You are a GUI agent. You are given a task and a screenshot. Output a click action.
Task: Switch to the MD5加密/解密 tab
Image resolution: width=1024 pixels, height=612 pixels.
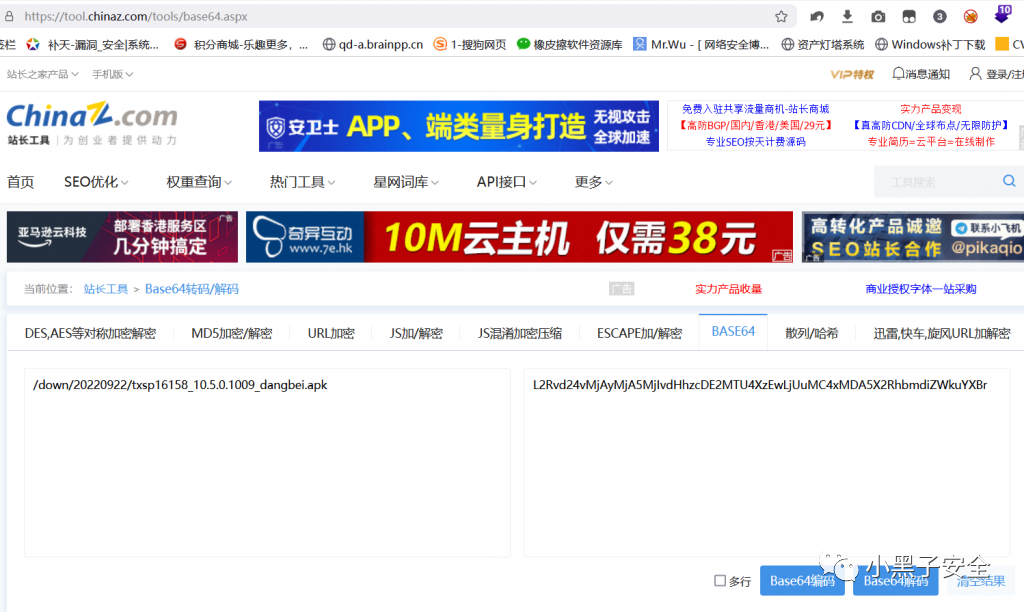pyautogui.click(x=231, y=333)
